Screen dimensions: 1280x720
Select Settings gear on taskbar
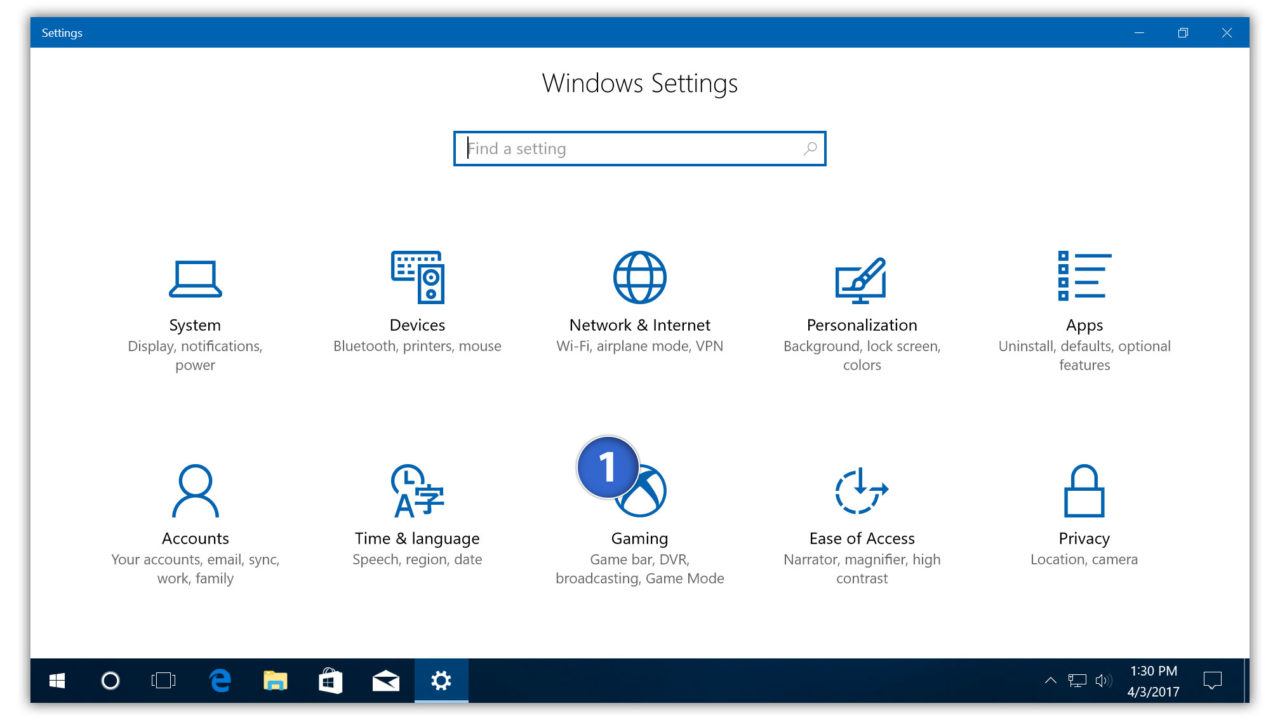(441, 681)
